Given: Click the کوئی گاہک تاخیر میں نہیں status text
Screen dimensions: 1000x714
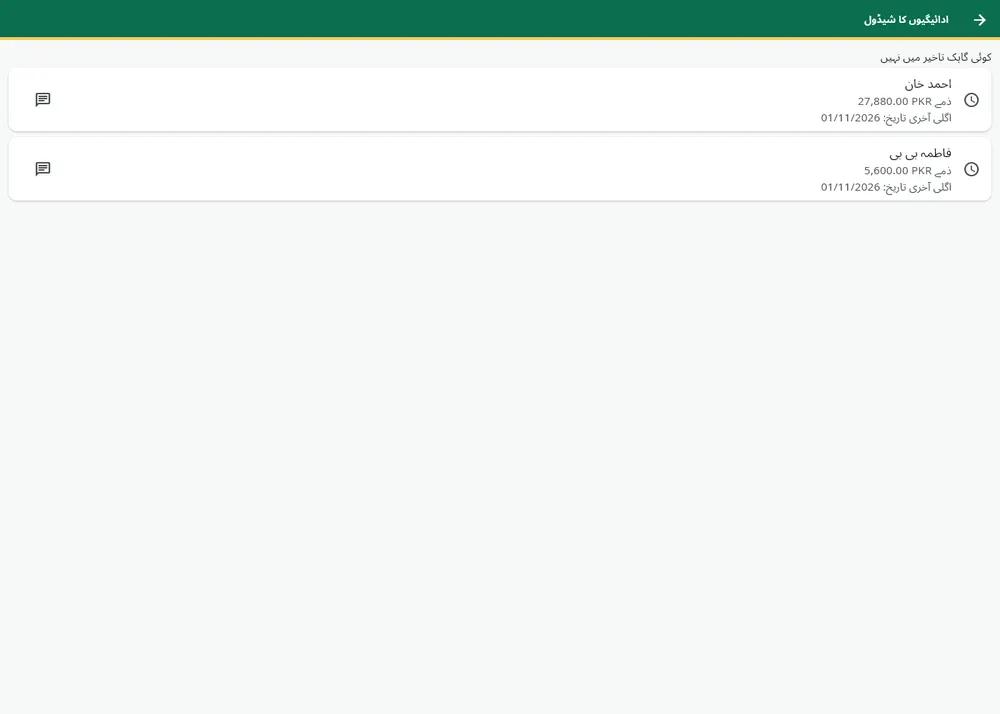Looking at the screenshot, I should tap(936, 57).
